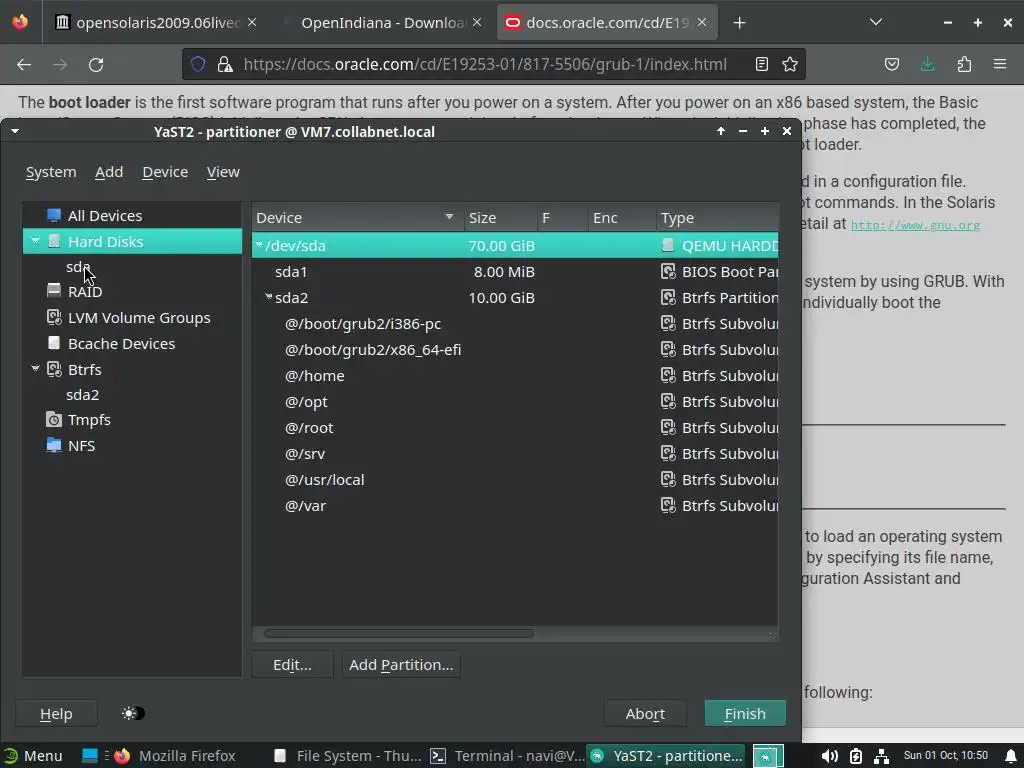Click the Tmpfs clock icon

pos(54,420)
